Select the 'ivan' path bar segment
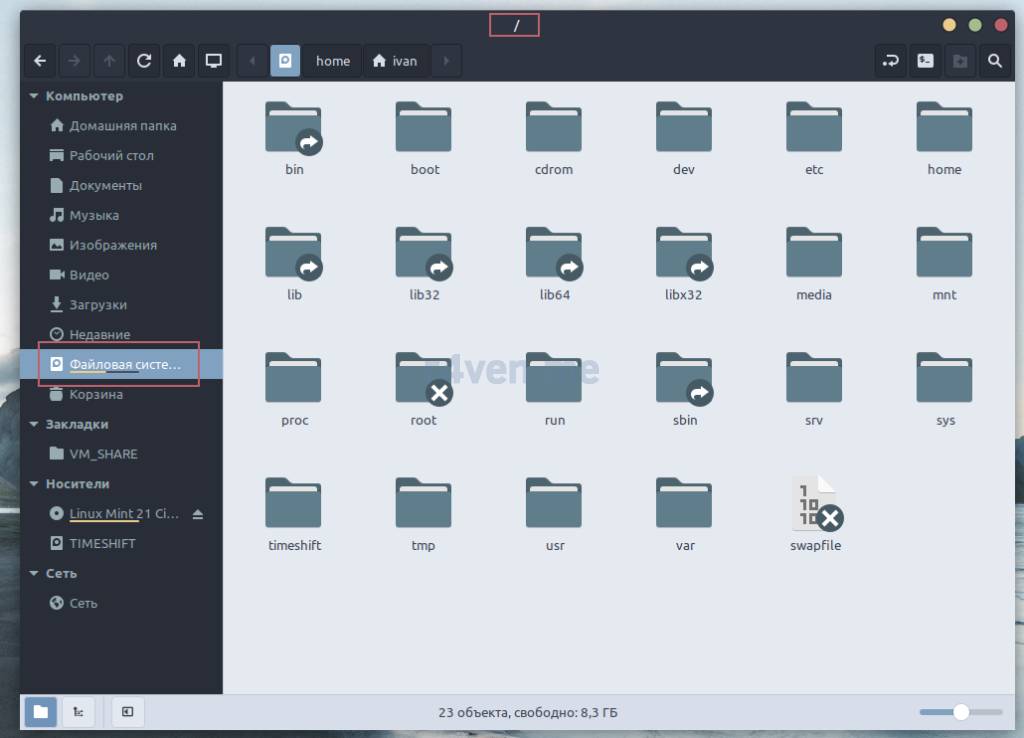 click(394, 61)
